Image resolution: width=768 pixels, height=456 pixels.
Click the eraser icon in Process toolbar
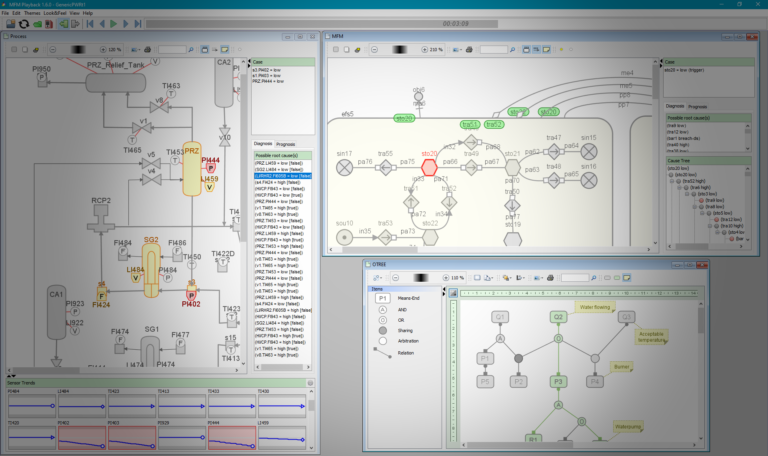pos(36,49)
